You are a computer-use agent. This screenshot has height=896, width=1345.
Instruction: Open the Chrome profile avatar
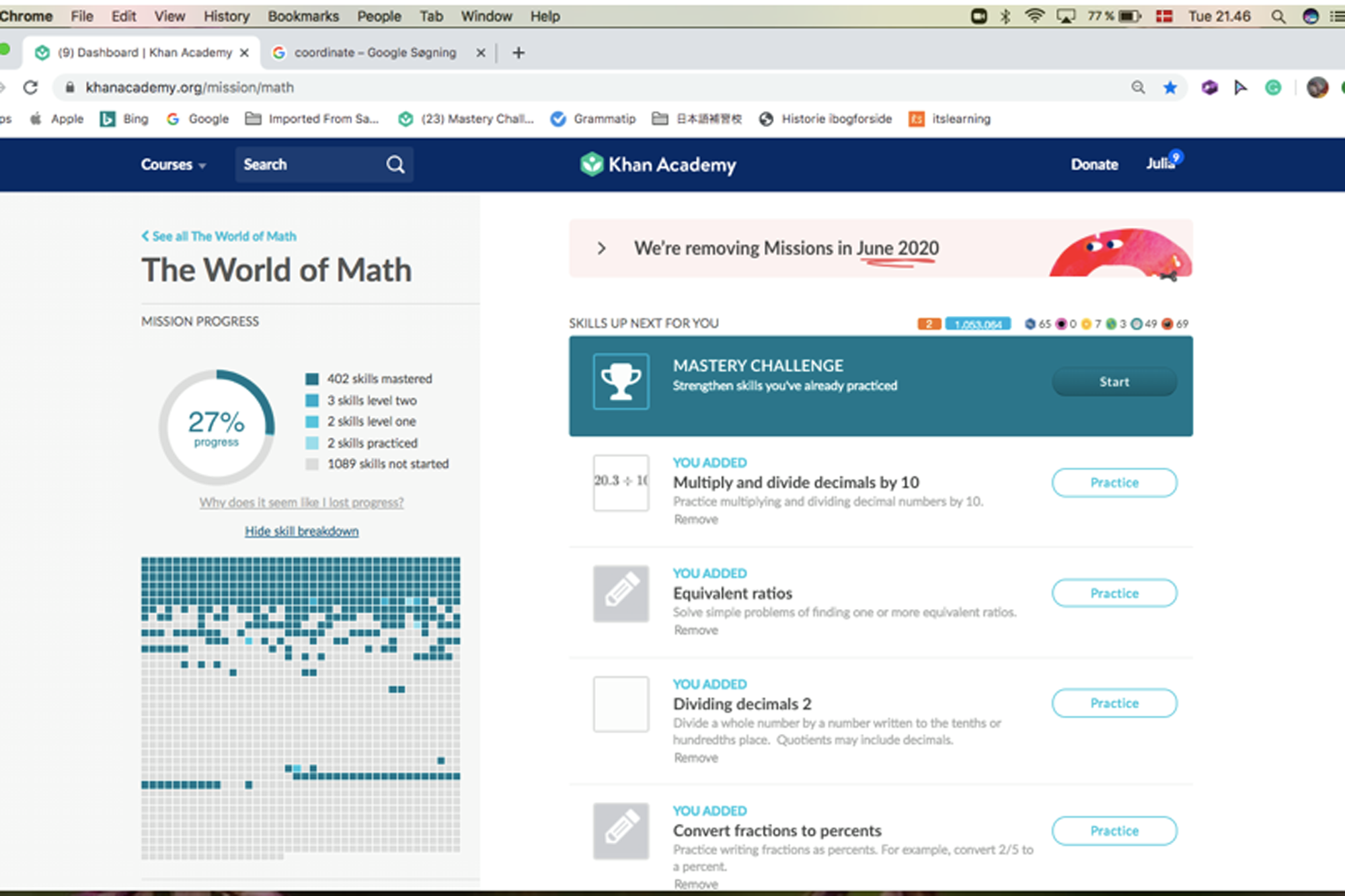pos(1317,87)
